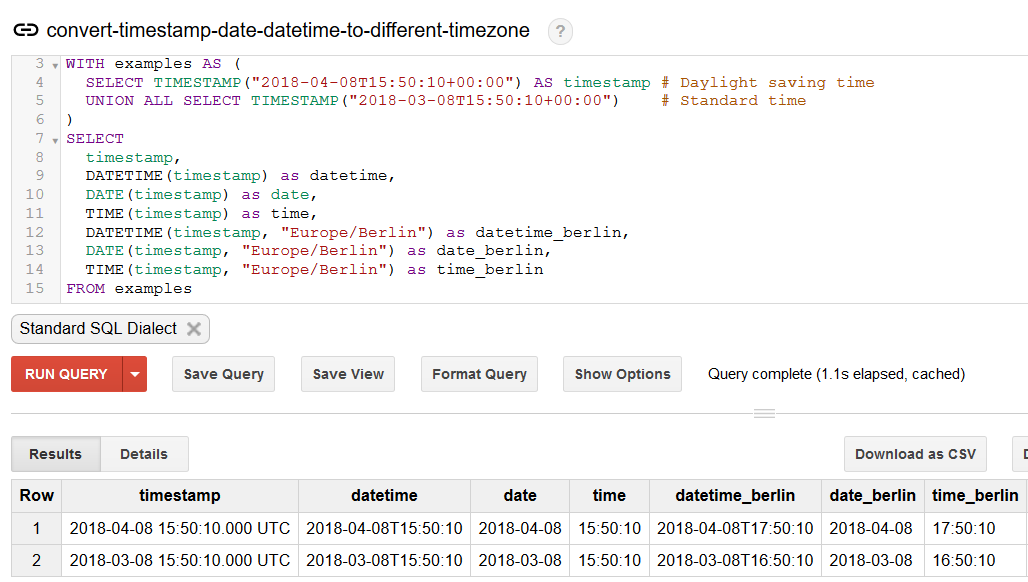
Task: Click the Save View button
Action: click(347, 374)
